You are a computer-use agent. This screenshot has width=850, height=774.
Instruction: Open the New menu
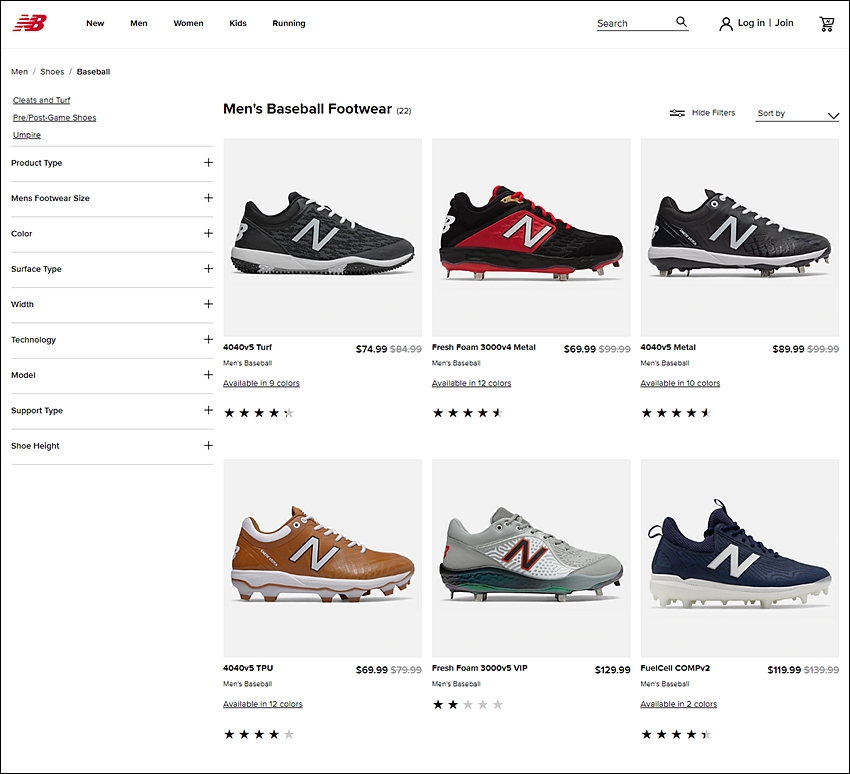(95, 23)
